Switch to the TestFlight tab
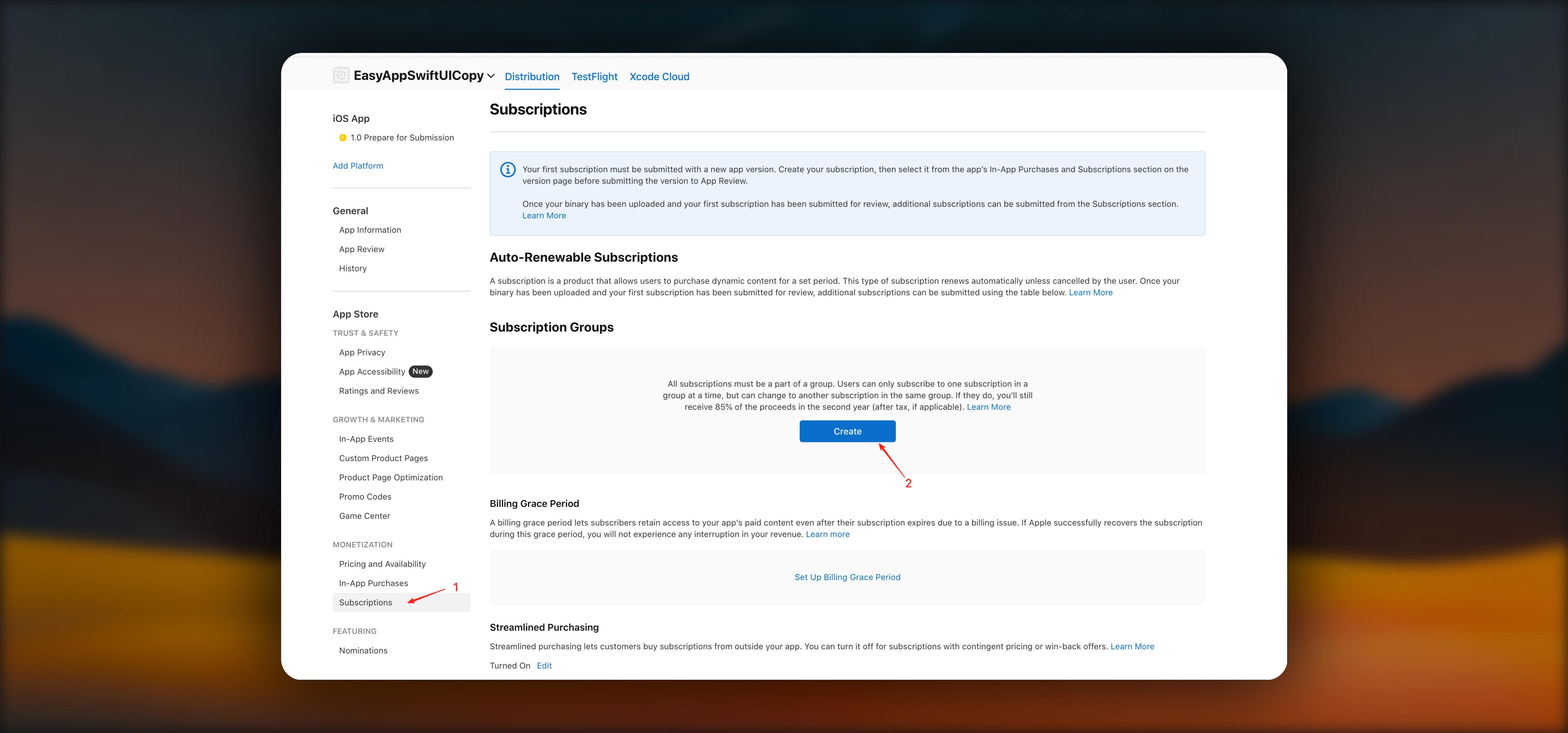Viewport: 1568px width, 733px height. tap(594, 77)
